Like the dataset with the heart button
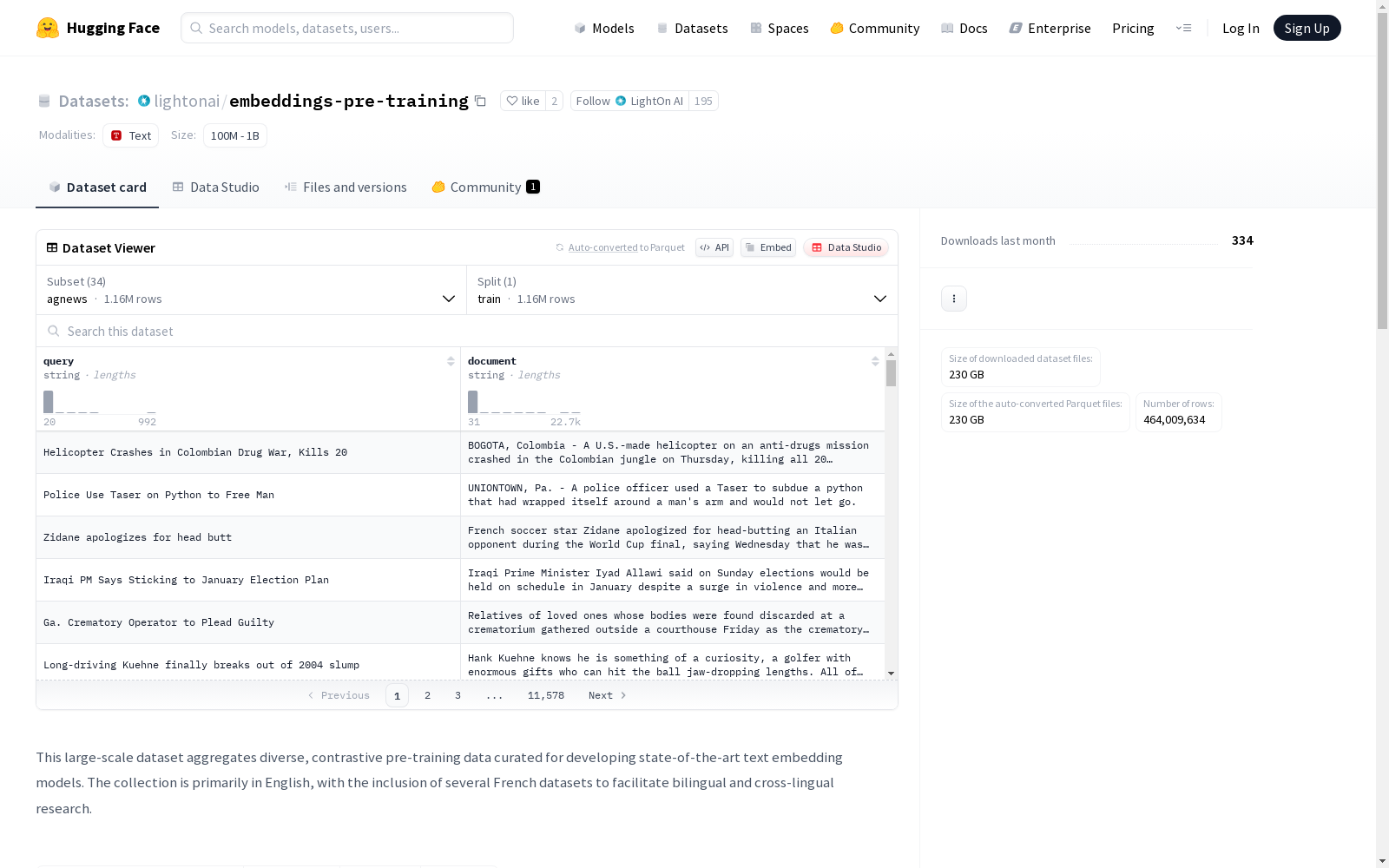 (523, 101)
